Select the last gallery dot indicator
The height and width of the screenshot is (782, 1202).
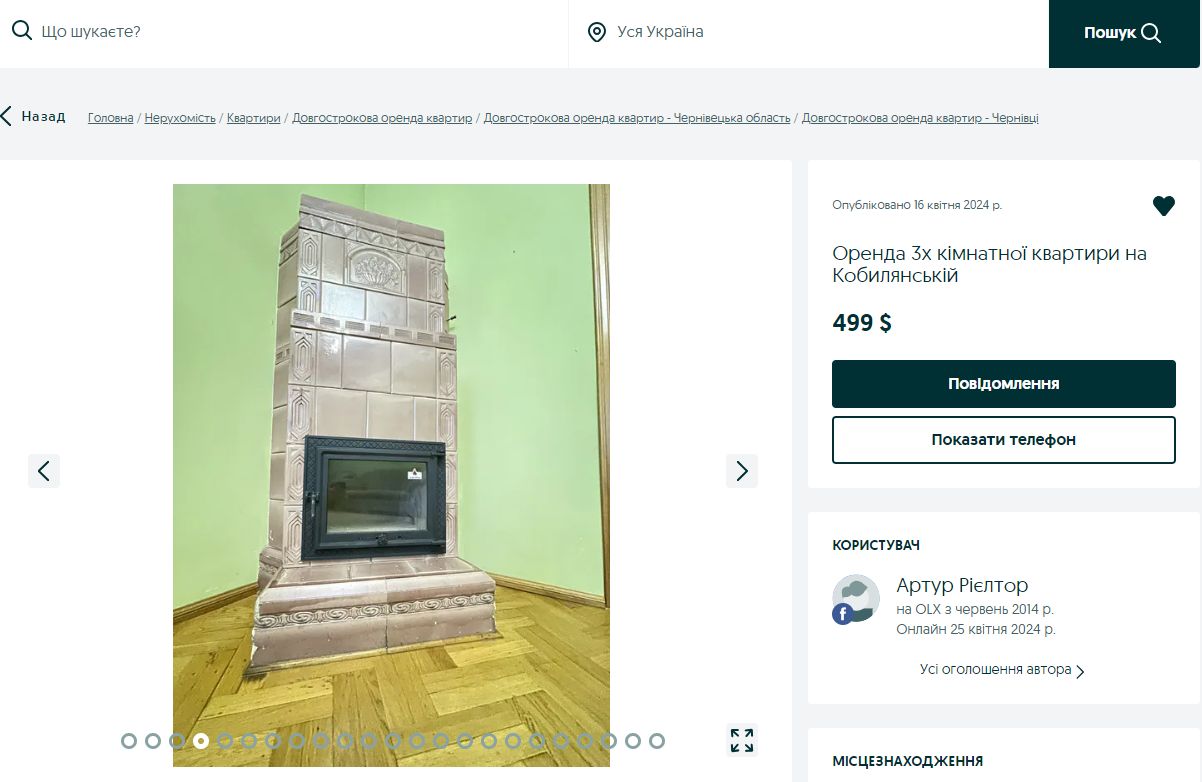coord(656,741)
